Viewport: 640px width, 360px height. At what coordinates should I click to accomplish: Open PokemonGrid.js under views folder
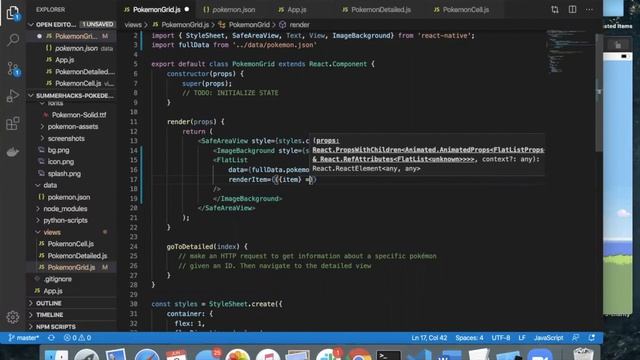click(71, 267)
